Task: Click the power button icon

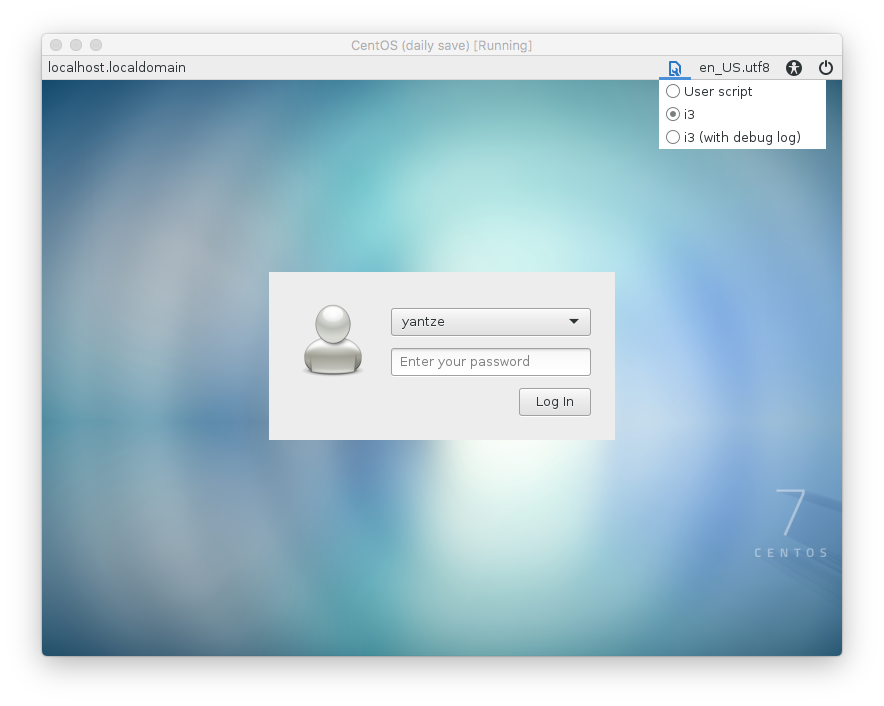Action: tap(825, 68)
